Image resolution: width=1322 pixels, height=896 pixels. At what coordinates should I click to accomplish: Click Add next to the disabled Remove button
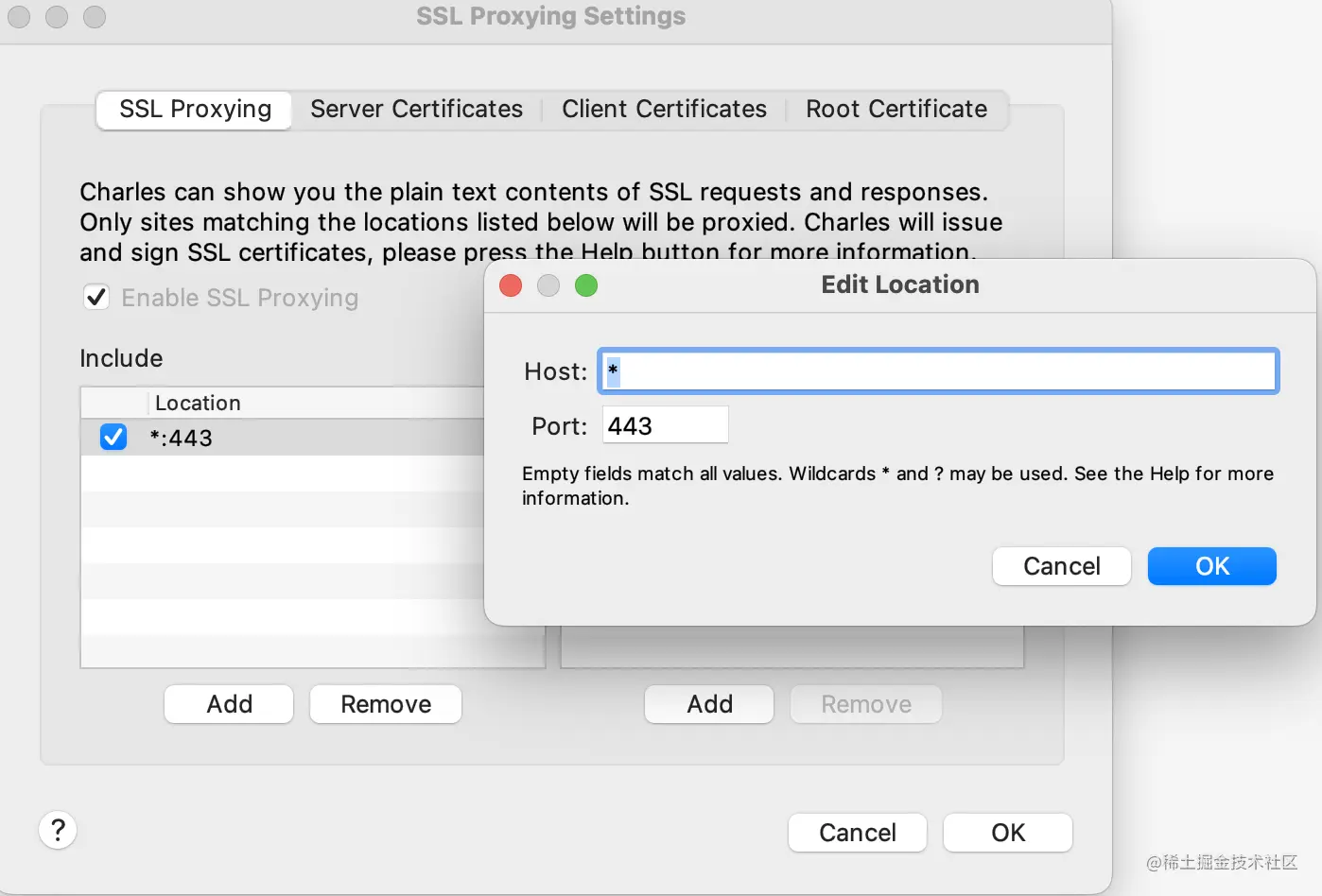tap(709, 704)
